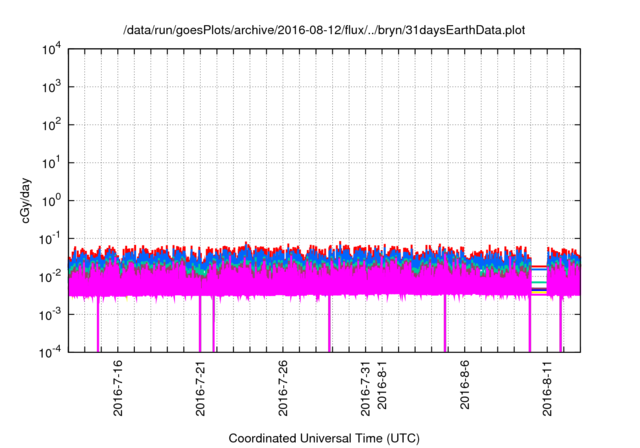
Task: Click the 2016-7-16 date label
Action: [118, 388]
